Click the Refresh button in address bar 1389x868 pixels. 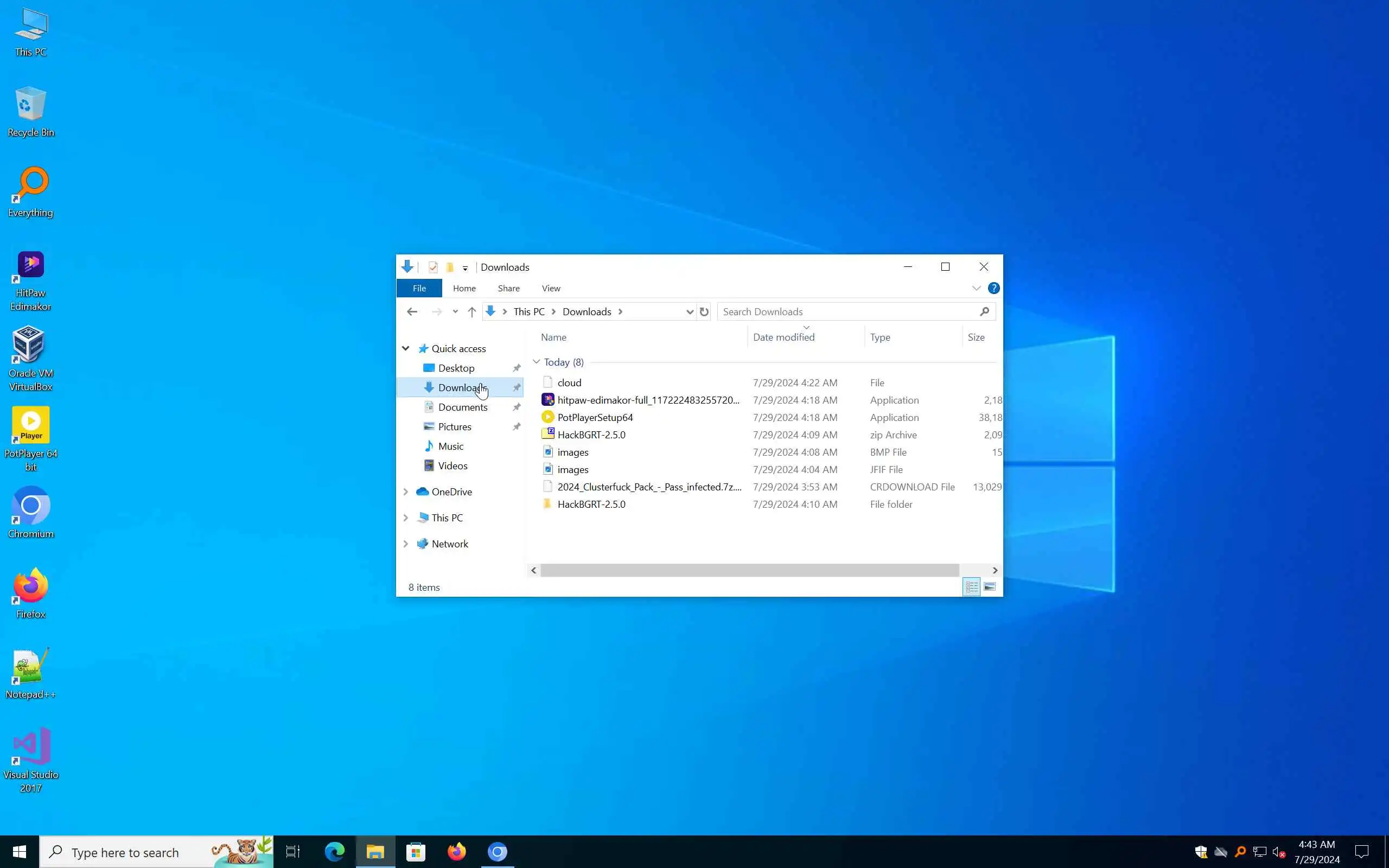tap(704, 312)
